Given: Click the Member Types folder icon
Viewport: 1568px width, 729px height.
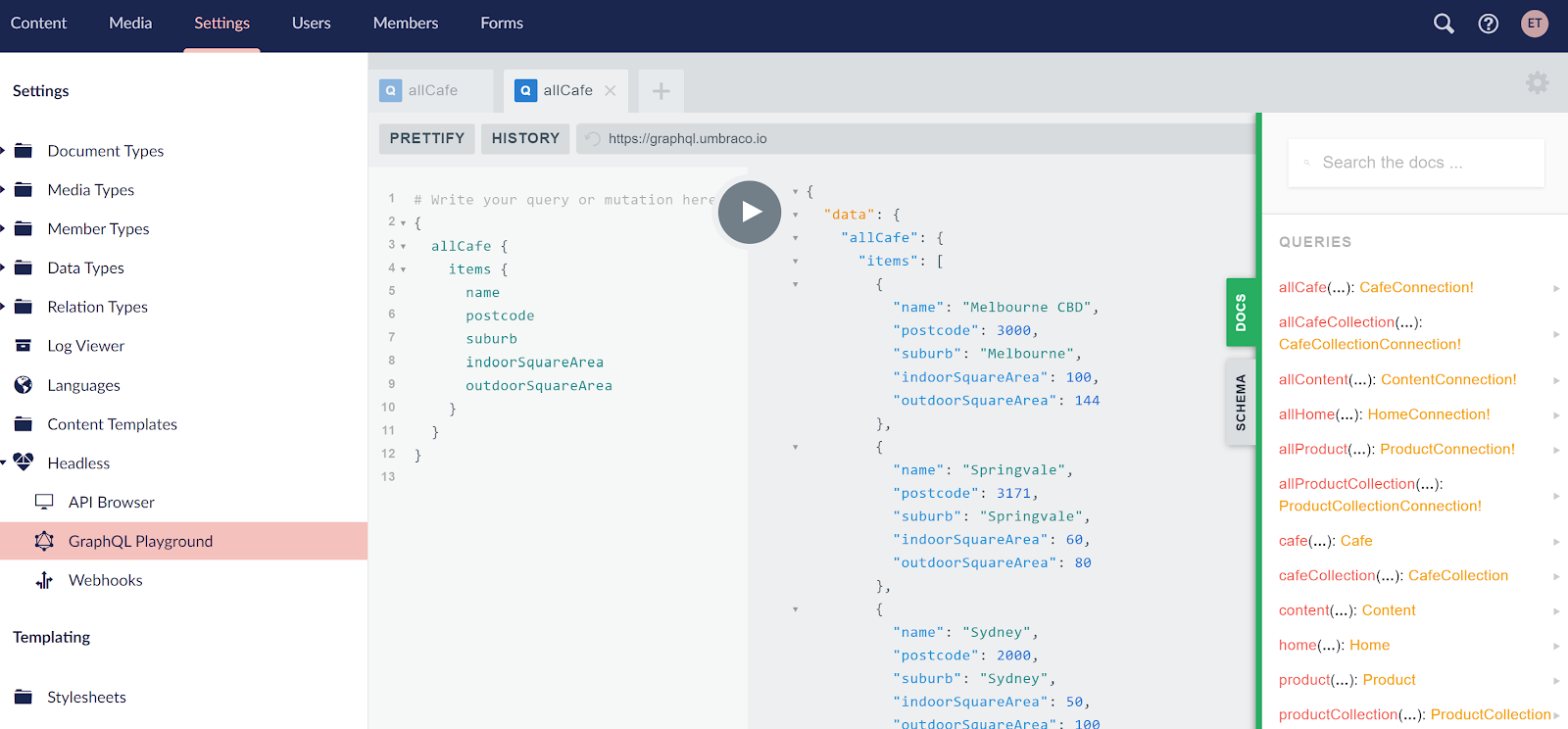Looking at the screenshot, I should pyautogui.click(x=24, y=228).
